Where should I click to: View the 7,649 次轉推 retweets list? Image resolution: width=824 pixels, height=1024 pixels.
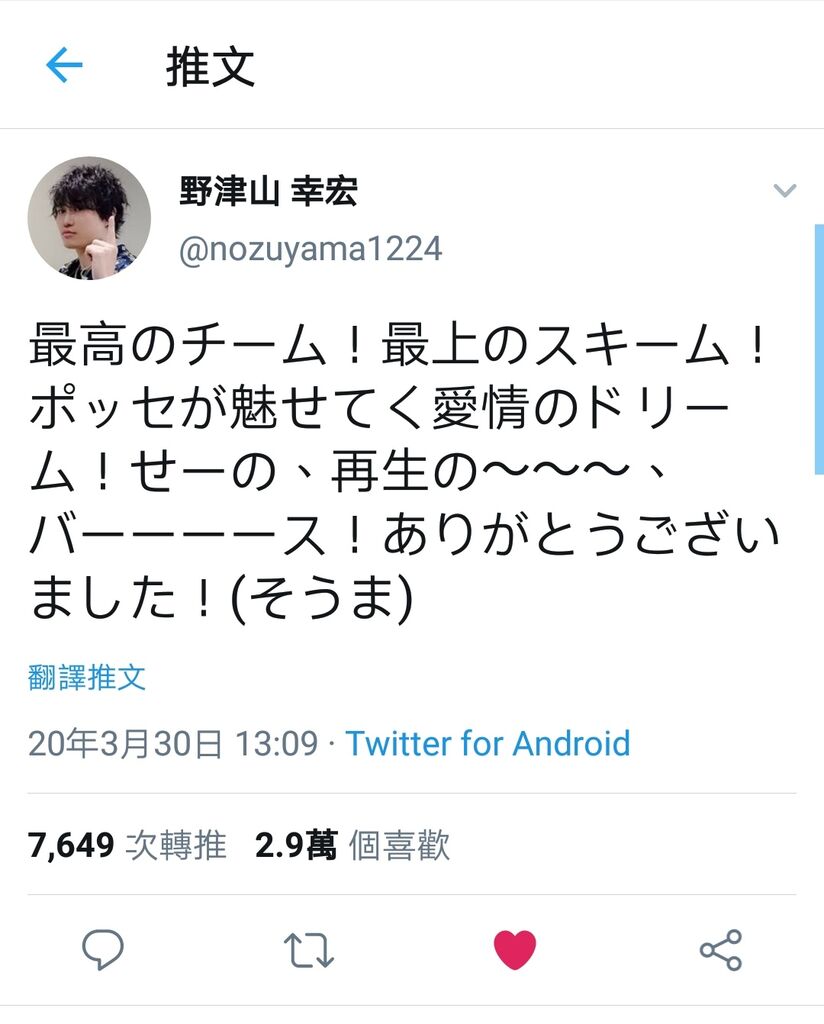pyautogui.click(x=127, y=845)
